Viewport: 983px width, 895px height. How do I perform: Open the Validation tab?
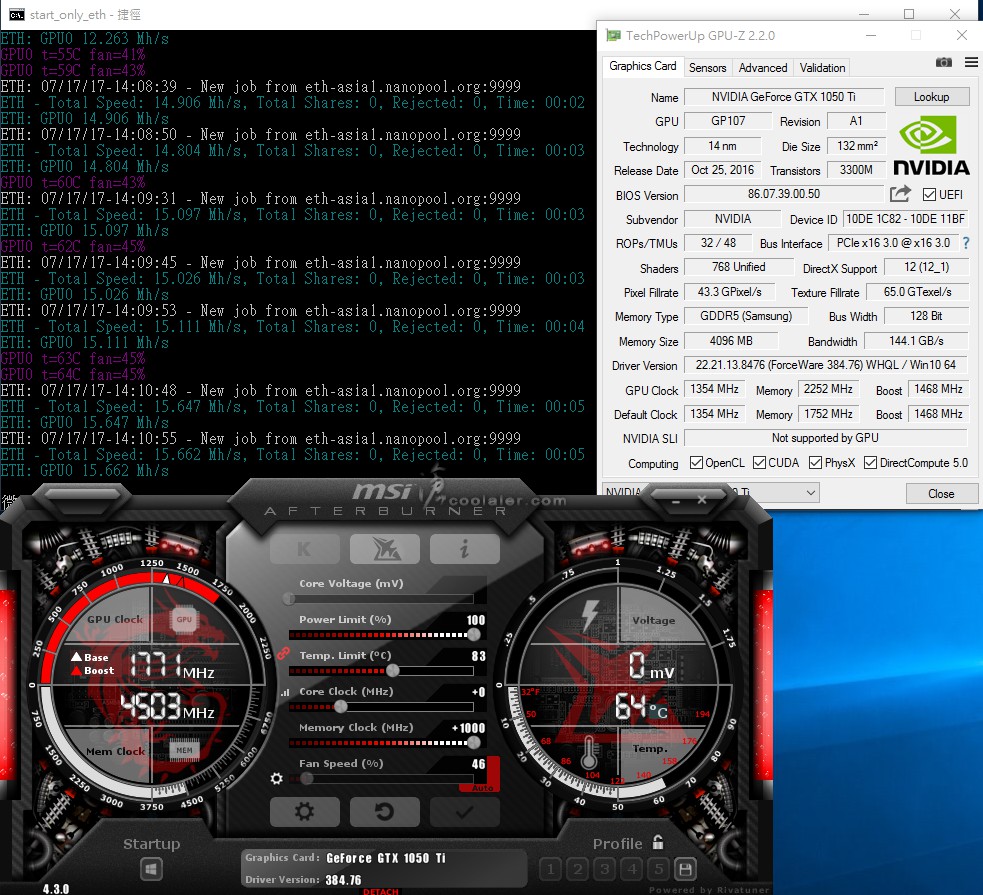point(822,68)
